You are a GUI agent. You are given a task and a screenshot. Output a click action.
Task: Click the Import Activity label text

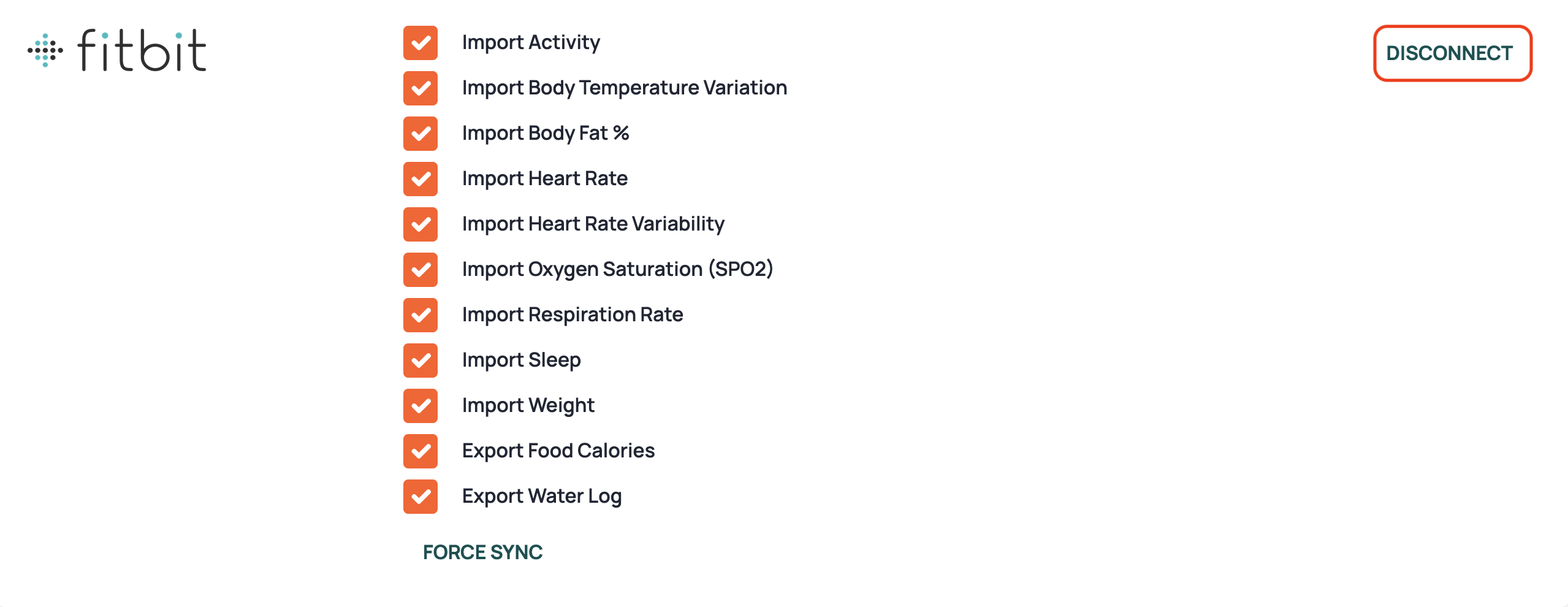531,42
